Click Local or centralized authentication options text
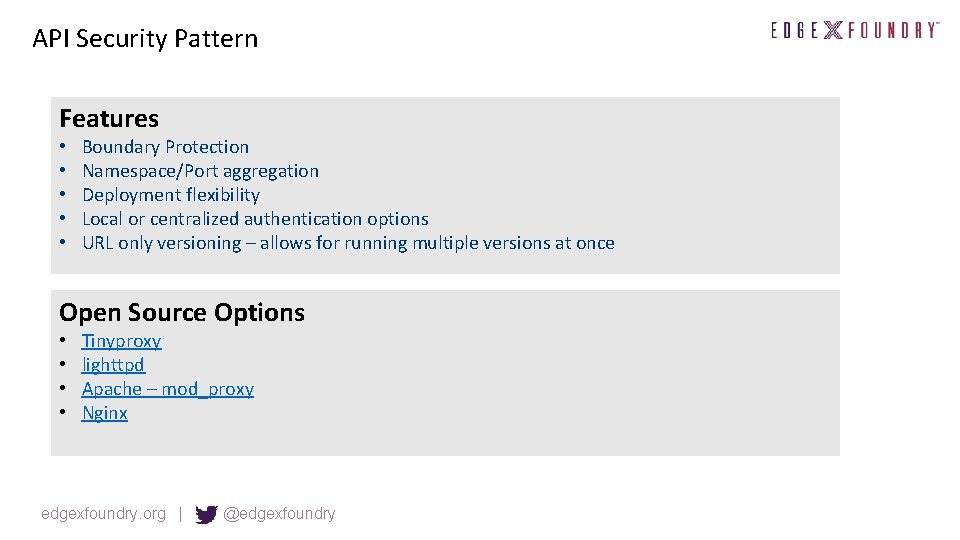Viewport: 960px width, 540px height. click(255, 219)
